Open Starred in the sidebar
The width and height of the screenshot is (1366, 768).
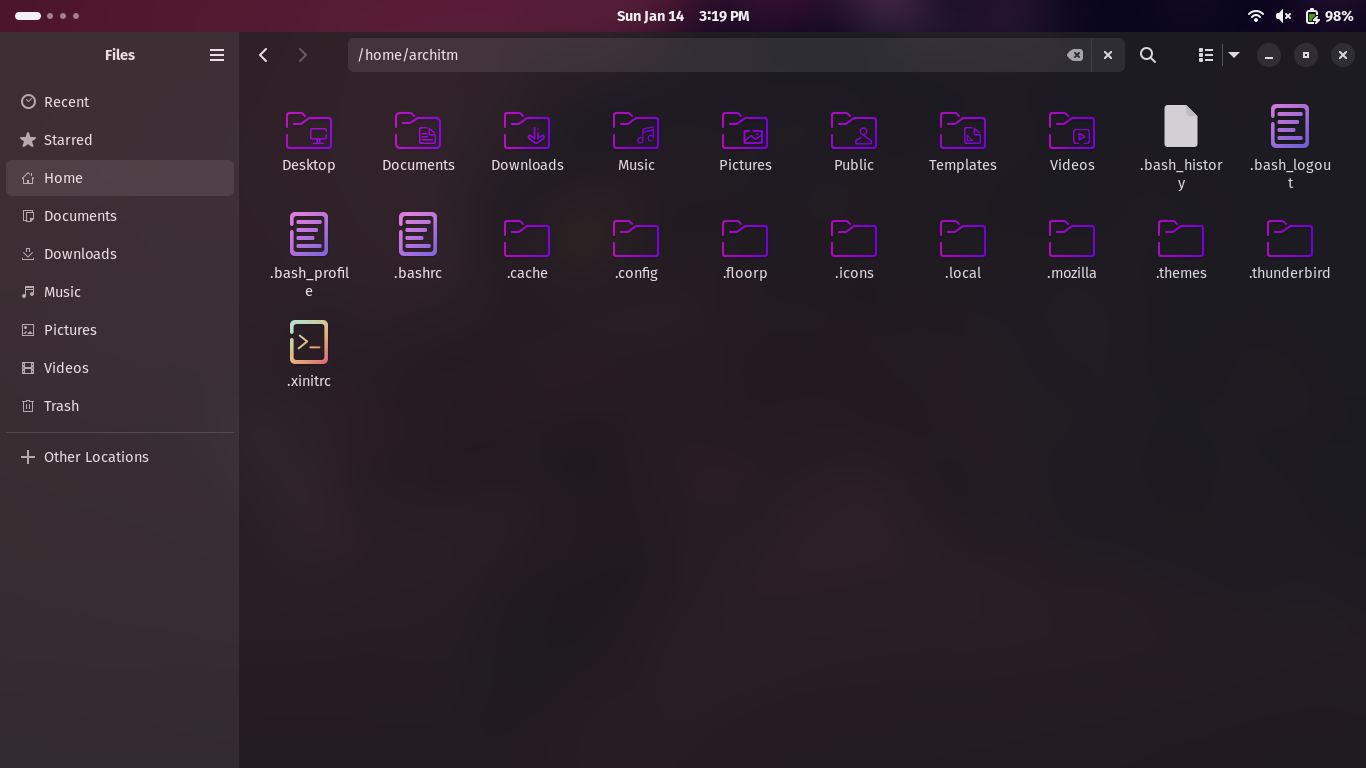pyautogui.click(x=120, y=140)
